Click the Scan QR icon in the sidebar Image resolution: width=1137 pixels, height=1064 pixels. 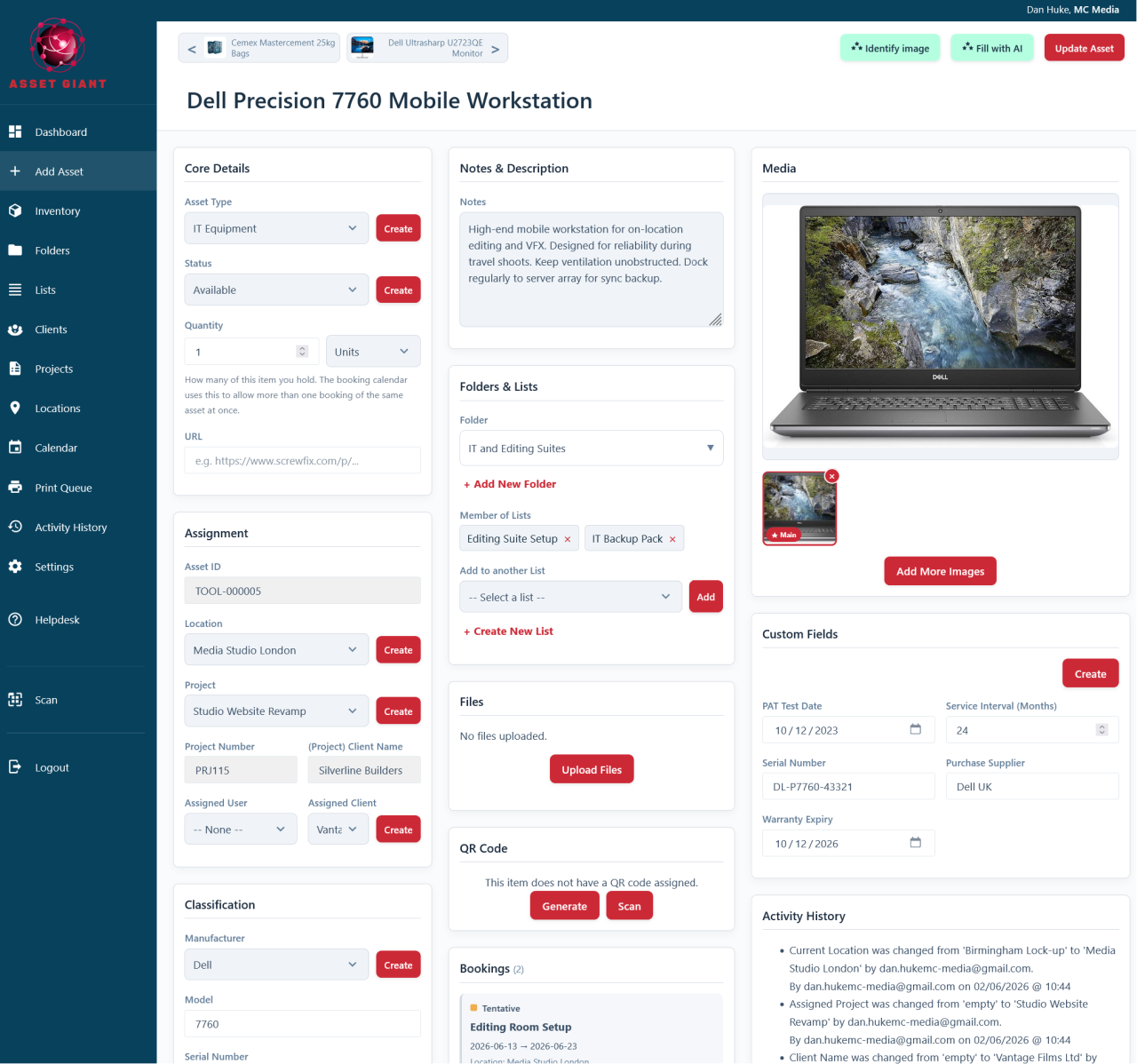point(15,700)
